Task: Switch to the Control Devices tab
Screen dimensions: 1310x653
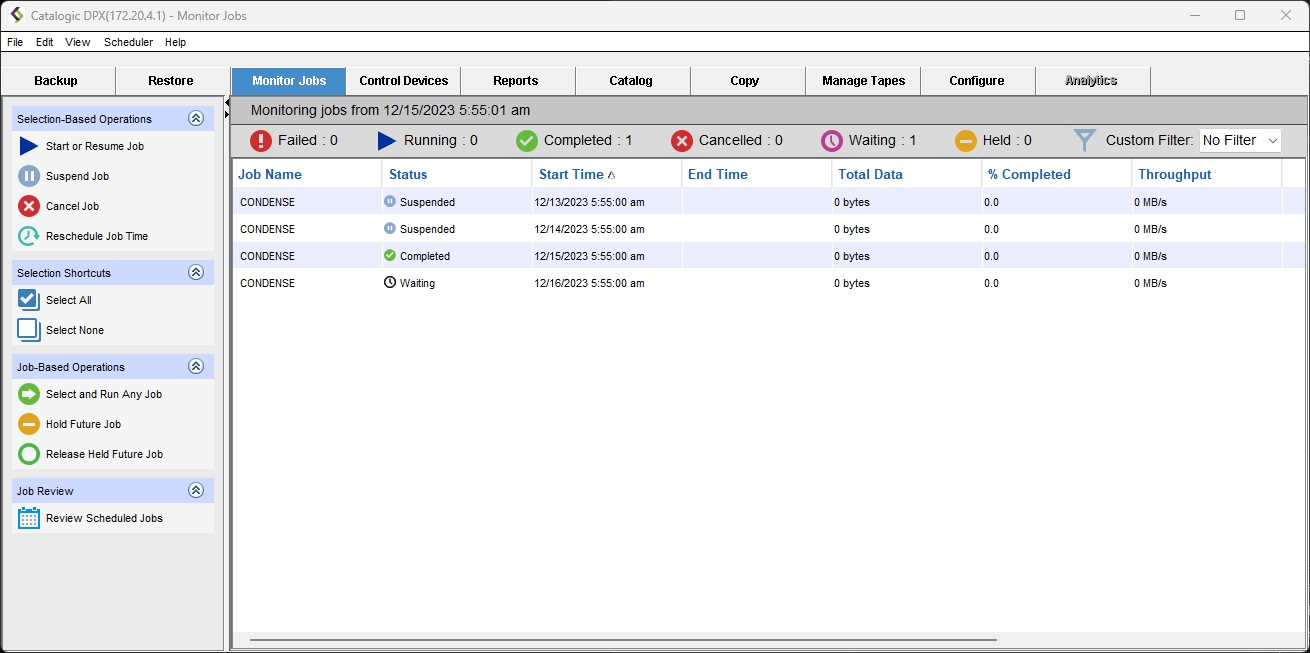Action: (x=403, y=81)
